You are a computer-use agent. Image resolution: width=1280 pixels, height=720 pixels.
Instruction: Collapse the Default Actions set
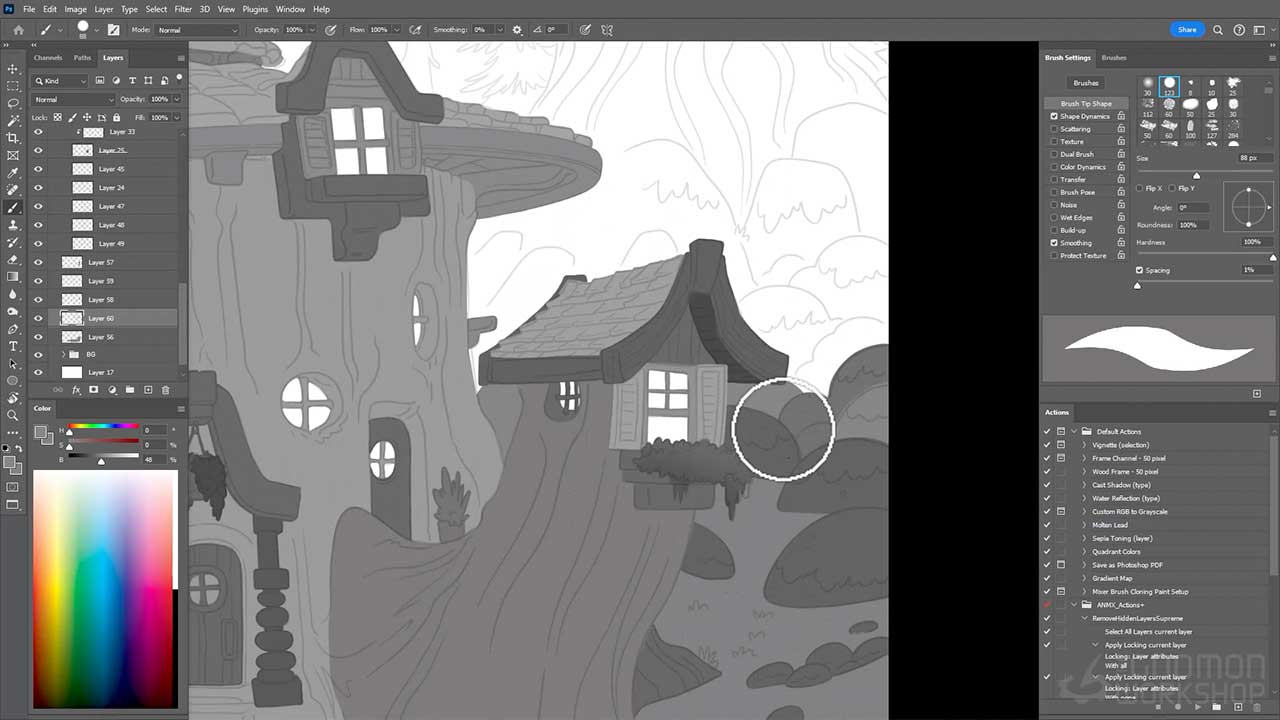(x=1076, y=431)
